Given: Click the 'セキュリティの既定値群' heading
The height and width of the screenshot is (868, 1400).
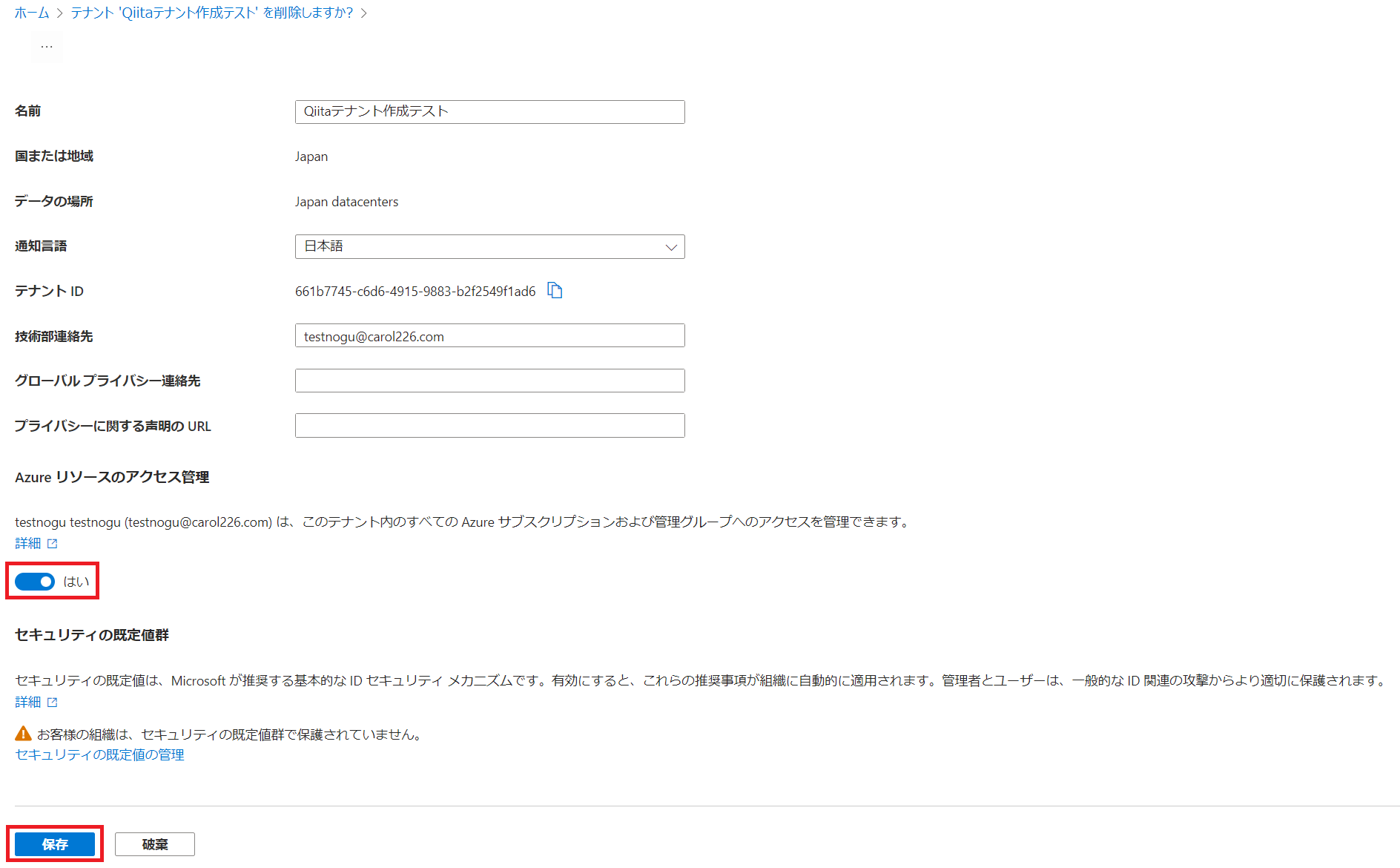Looking at the screenshot, I should [x=92, y=635].
